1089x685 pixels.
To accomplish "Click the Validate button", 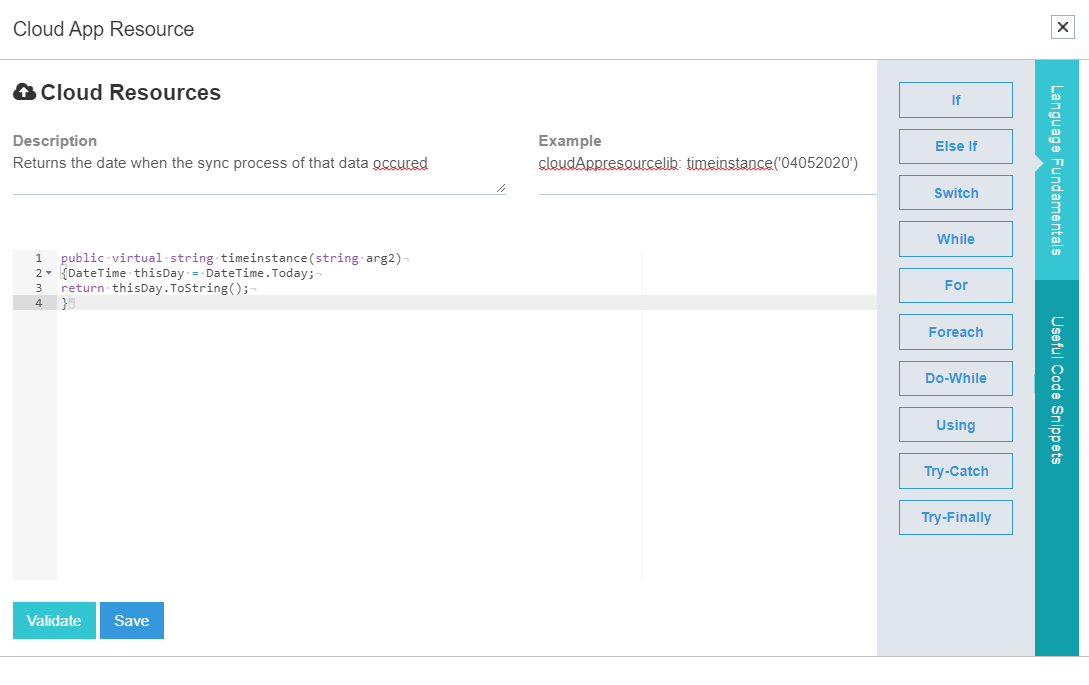I will [x=54, y=620].
